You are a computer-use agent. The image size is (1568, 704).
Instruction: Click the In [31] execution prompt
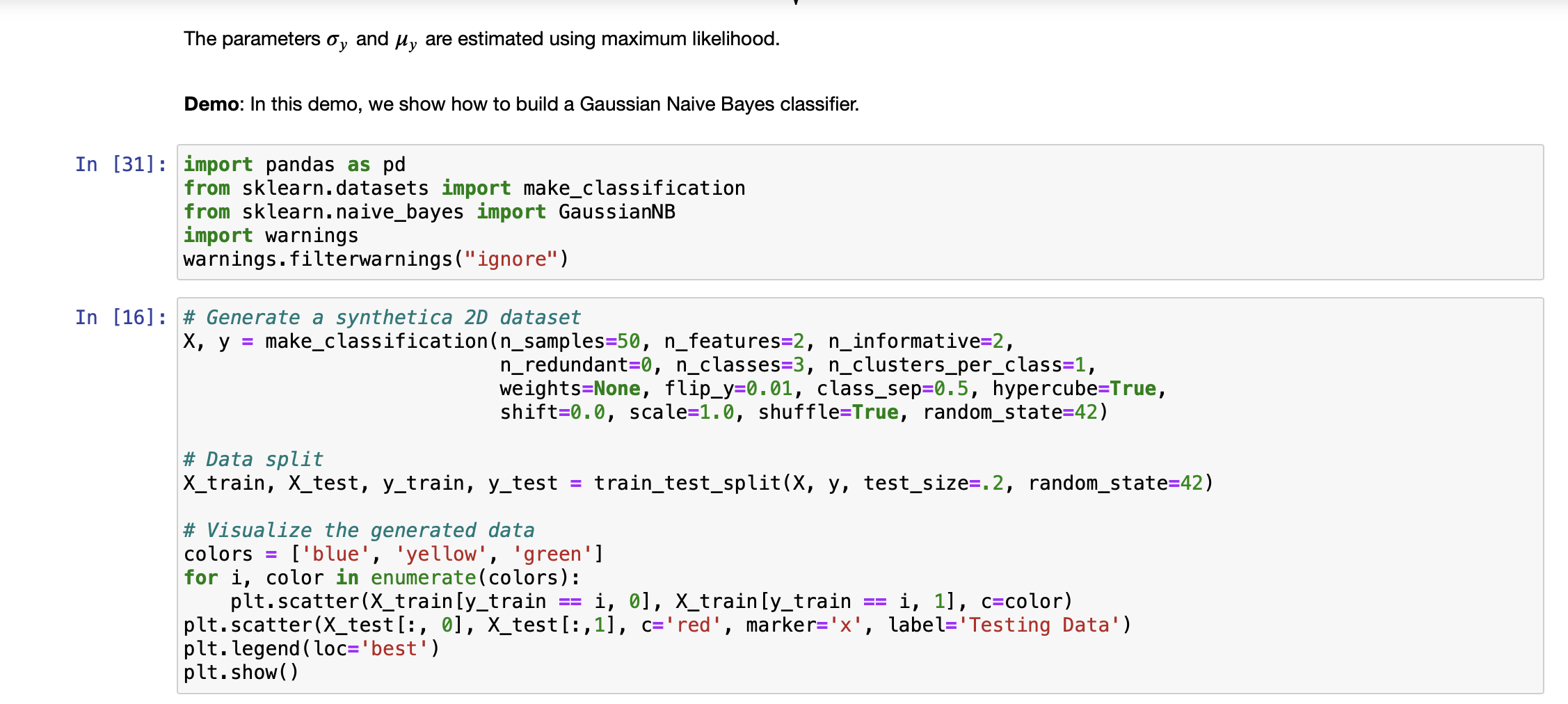click(118, 164)
